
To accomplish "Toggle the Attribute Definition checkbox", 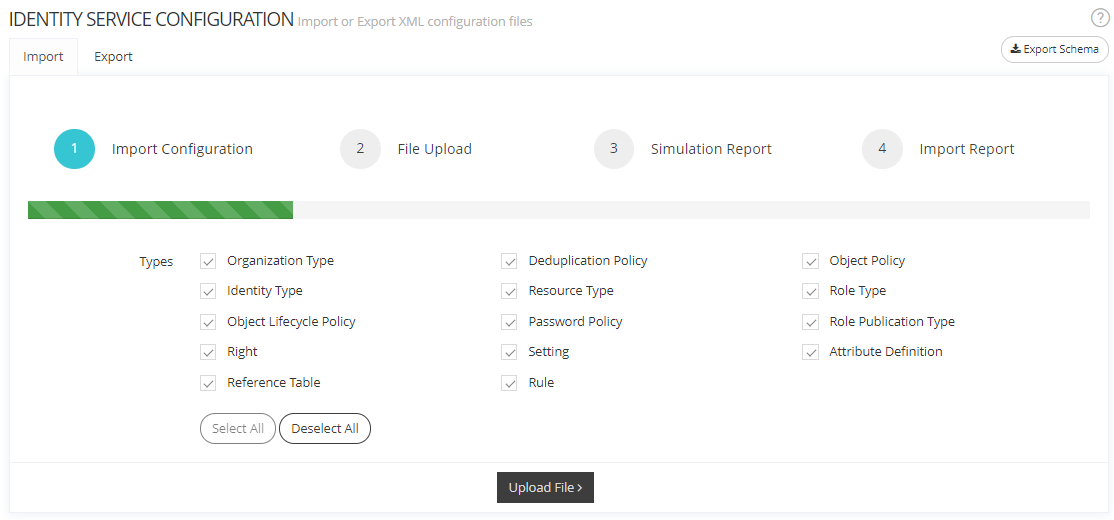I will 811,352.
